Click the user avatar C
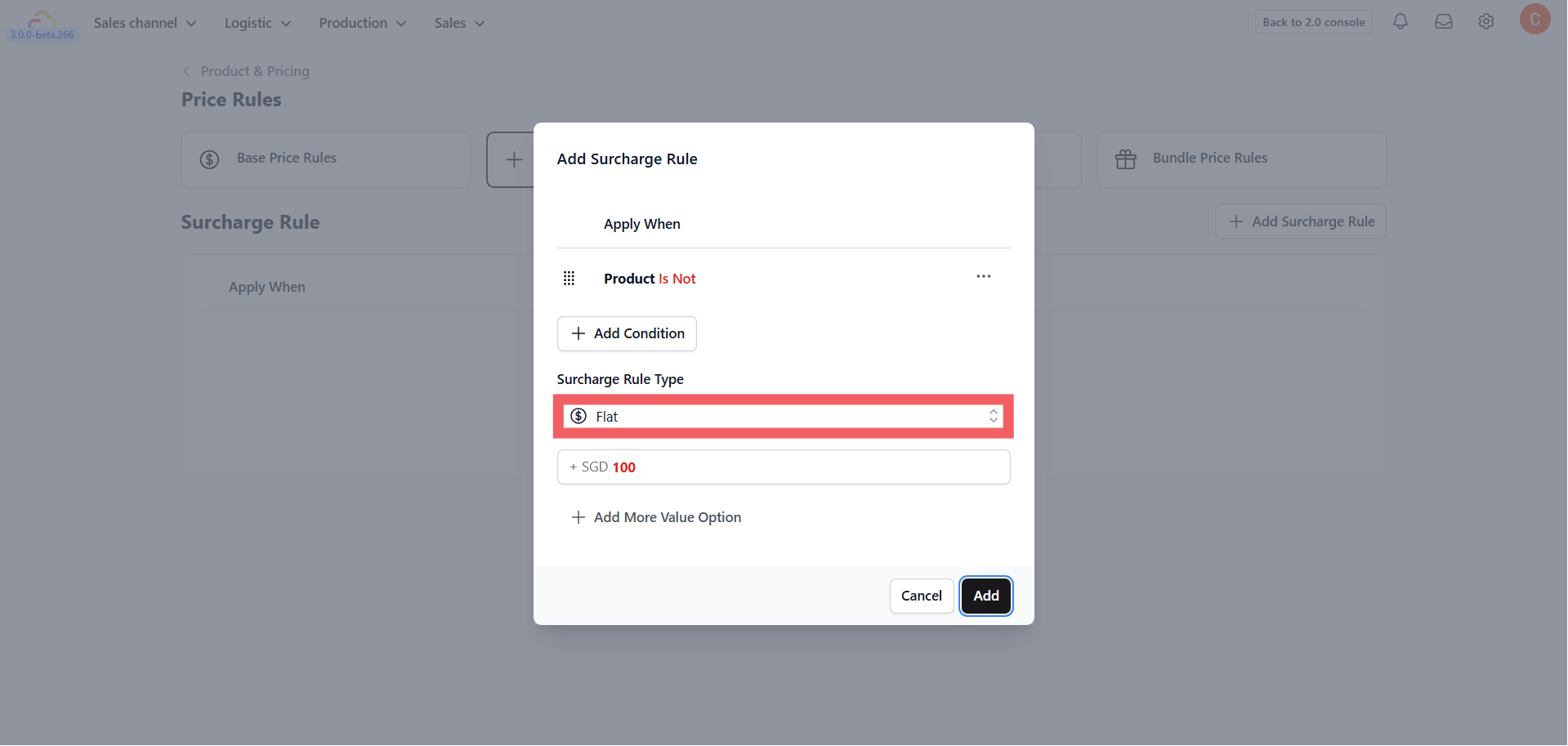 click(1534, 20)
